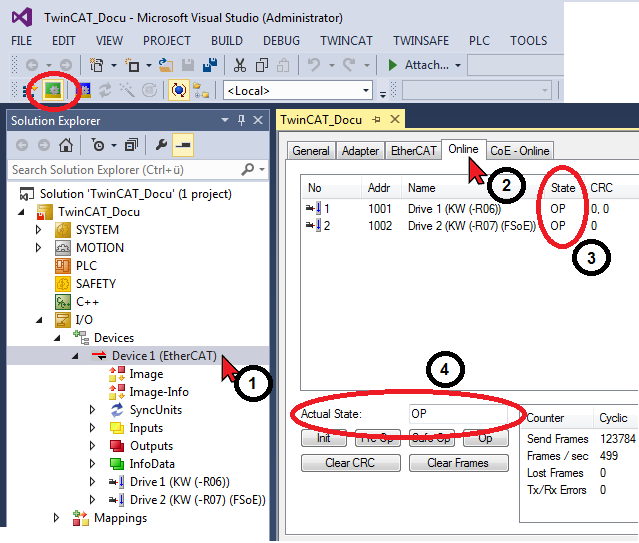Open the <Local> target system dropdown
The width and height of the screenshot is (639, 543).
pos(366,90)
